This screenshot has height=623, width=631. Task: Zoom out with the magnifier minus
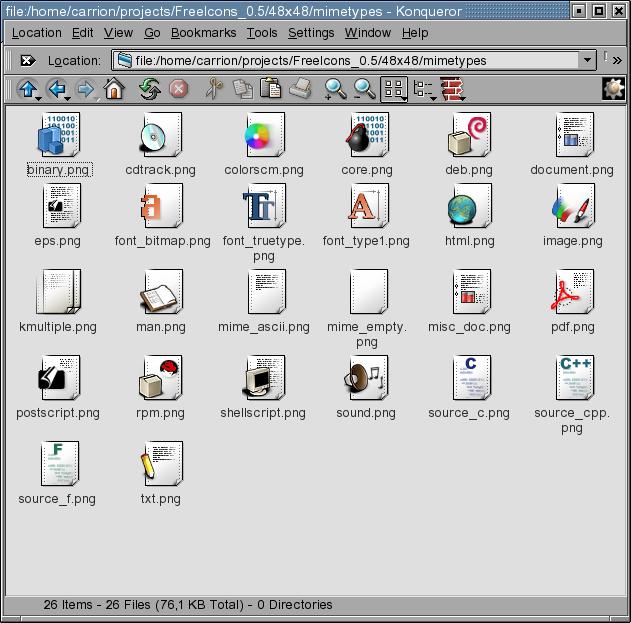pos(364,89)
